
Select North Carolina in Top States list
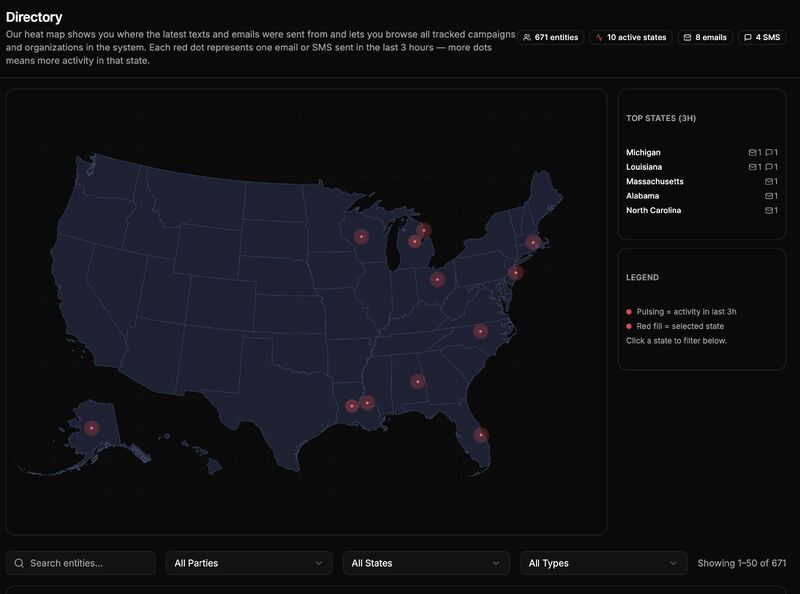(x=702, y=210)
